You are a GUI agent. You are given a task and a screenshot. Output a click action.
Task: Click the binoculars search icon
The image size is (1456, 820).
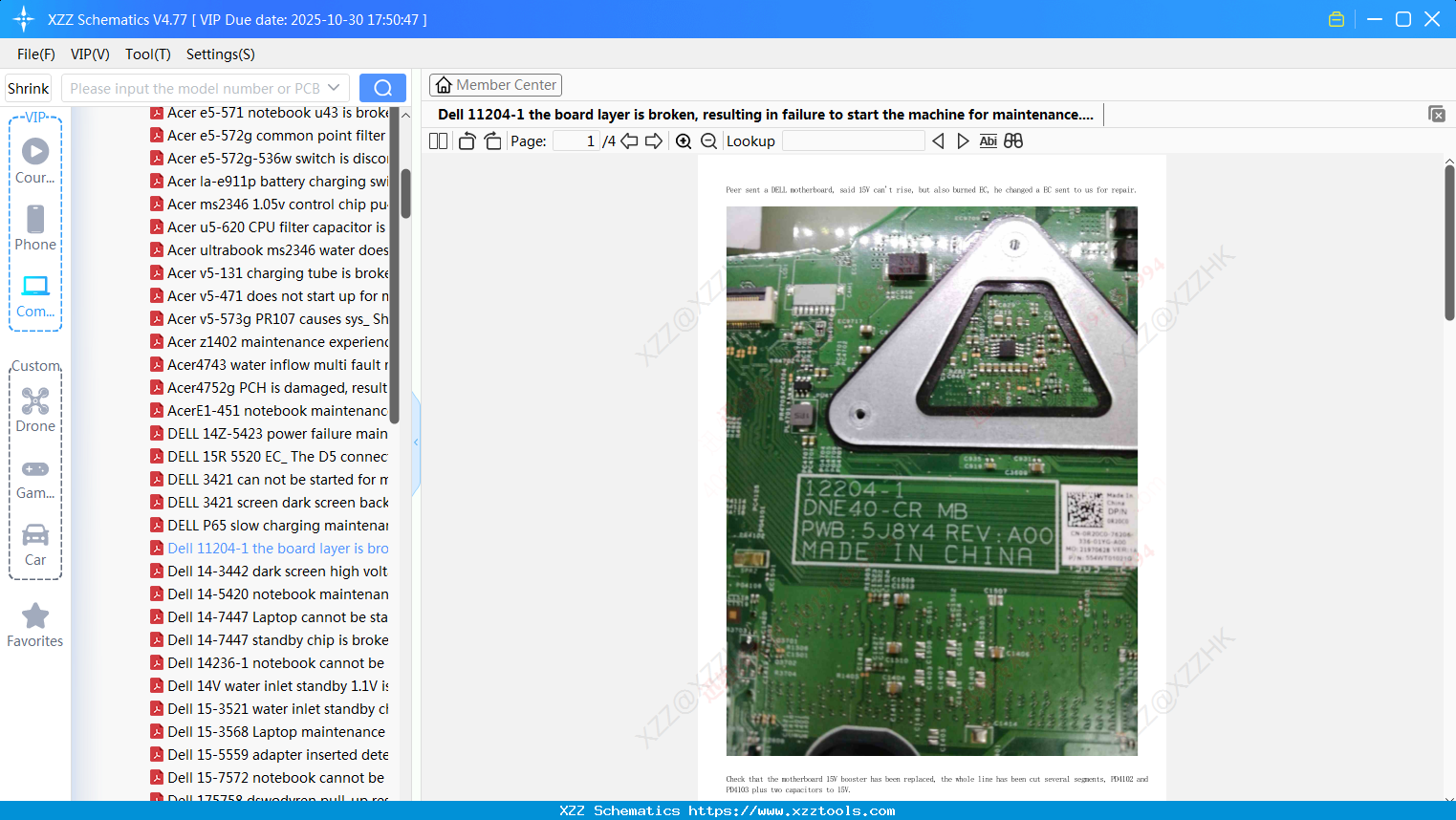1013,141
